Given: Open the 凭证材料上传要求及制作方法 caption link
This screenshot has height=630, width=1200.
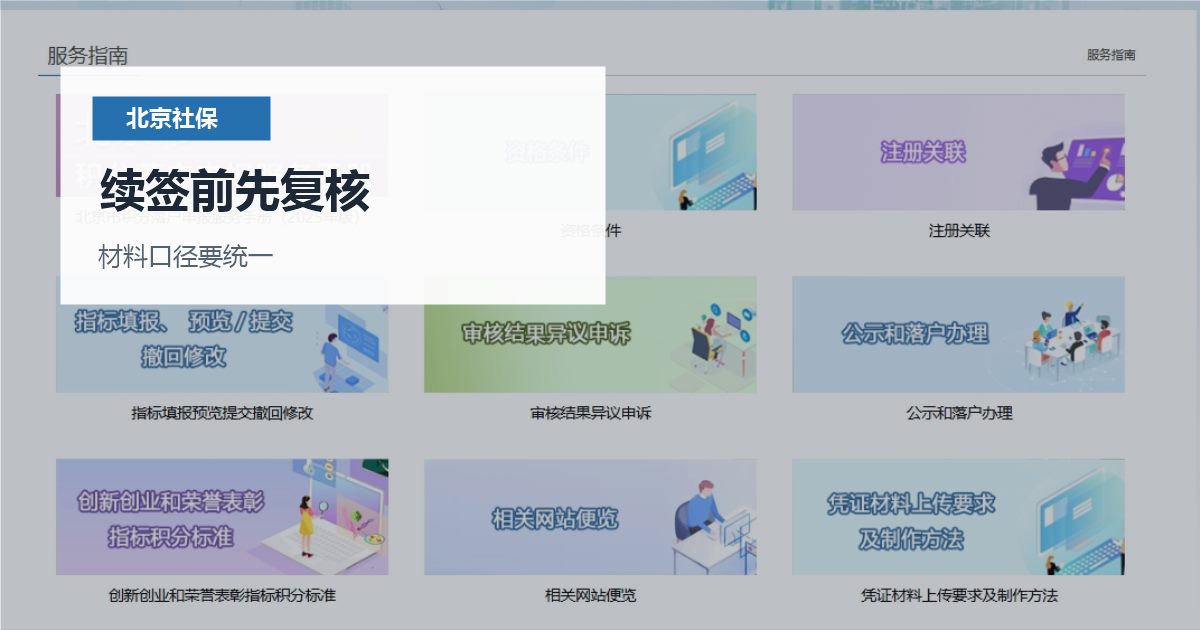Looking at the screenshot, I should [x=958, y=596].
